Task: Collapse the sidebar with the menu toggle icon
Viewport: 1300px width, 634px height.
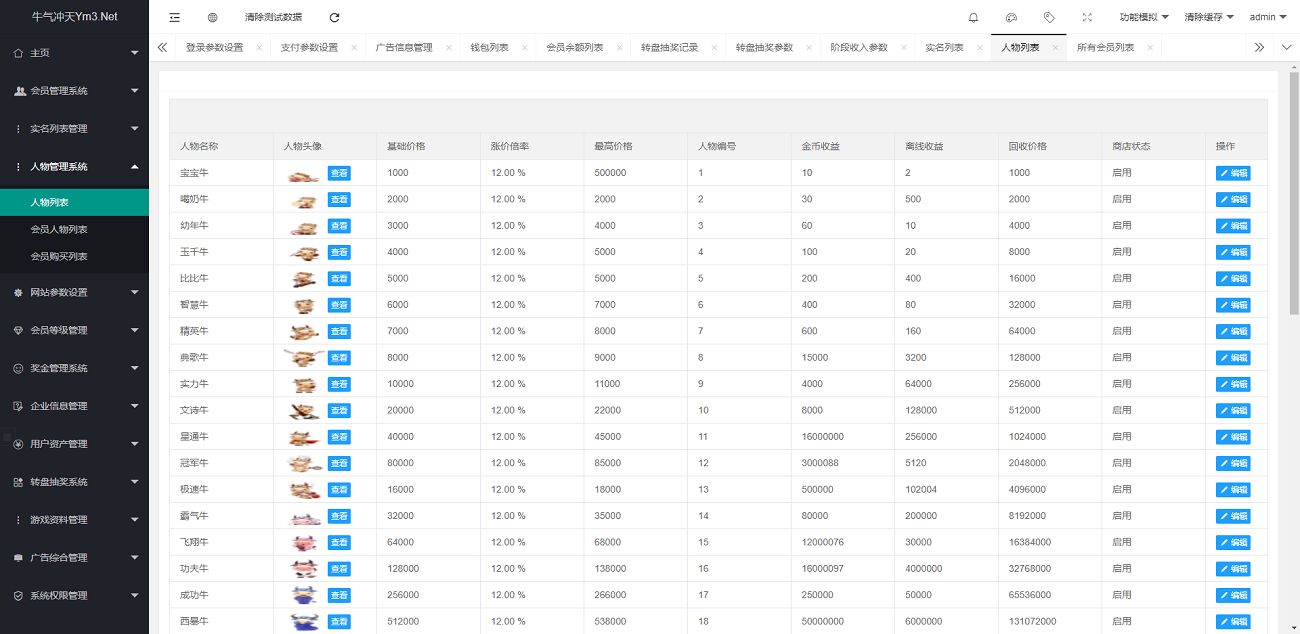Action: click(175, 17)
